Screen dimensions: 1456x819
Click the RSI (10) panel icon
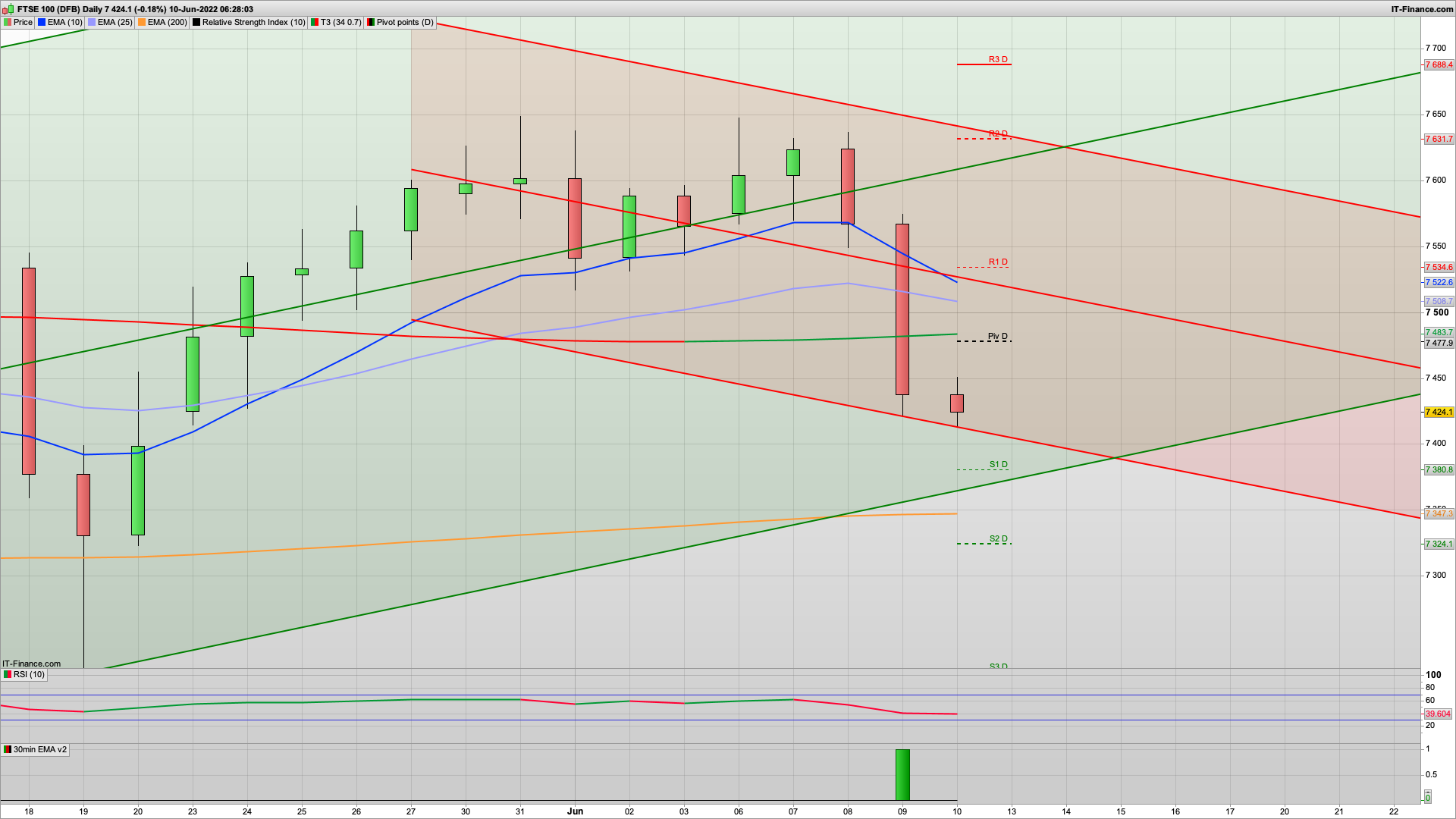(x=8, y=674)
